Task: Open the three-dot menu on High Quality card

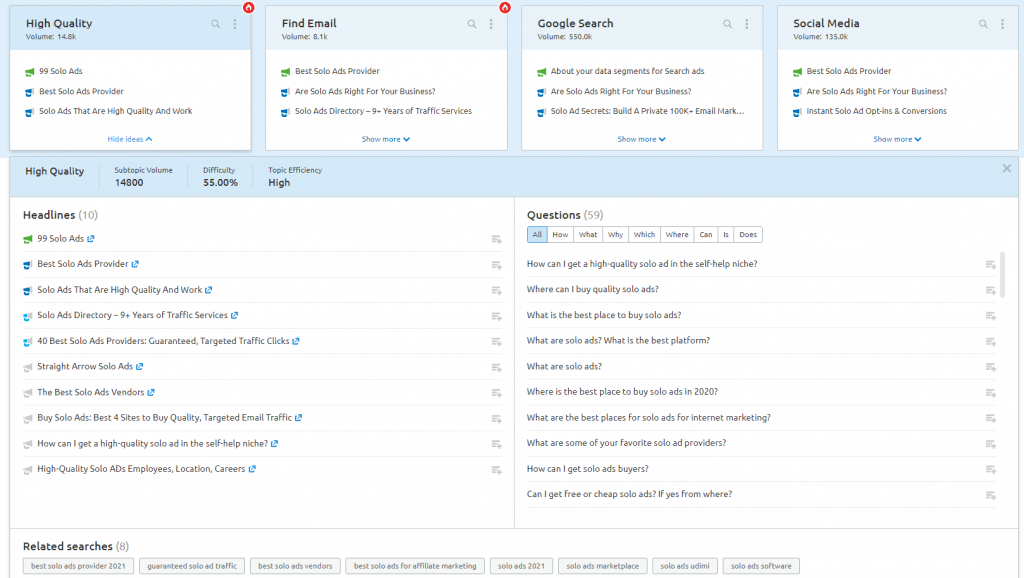Action: click(235, 24)
